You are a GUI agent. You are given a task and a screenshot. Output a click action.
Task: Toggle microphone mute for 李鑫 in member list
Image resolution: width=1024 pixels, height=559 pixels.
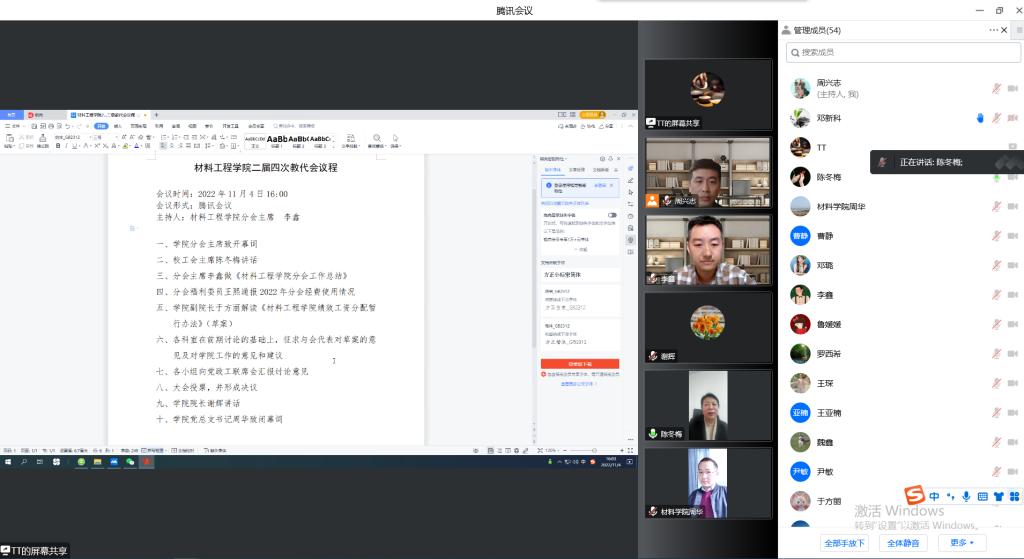pos(996,295)
